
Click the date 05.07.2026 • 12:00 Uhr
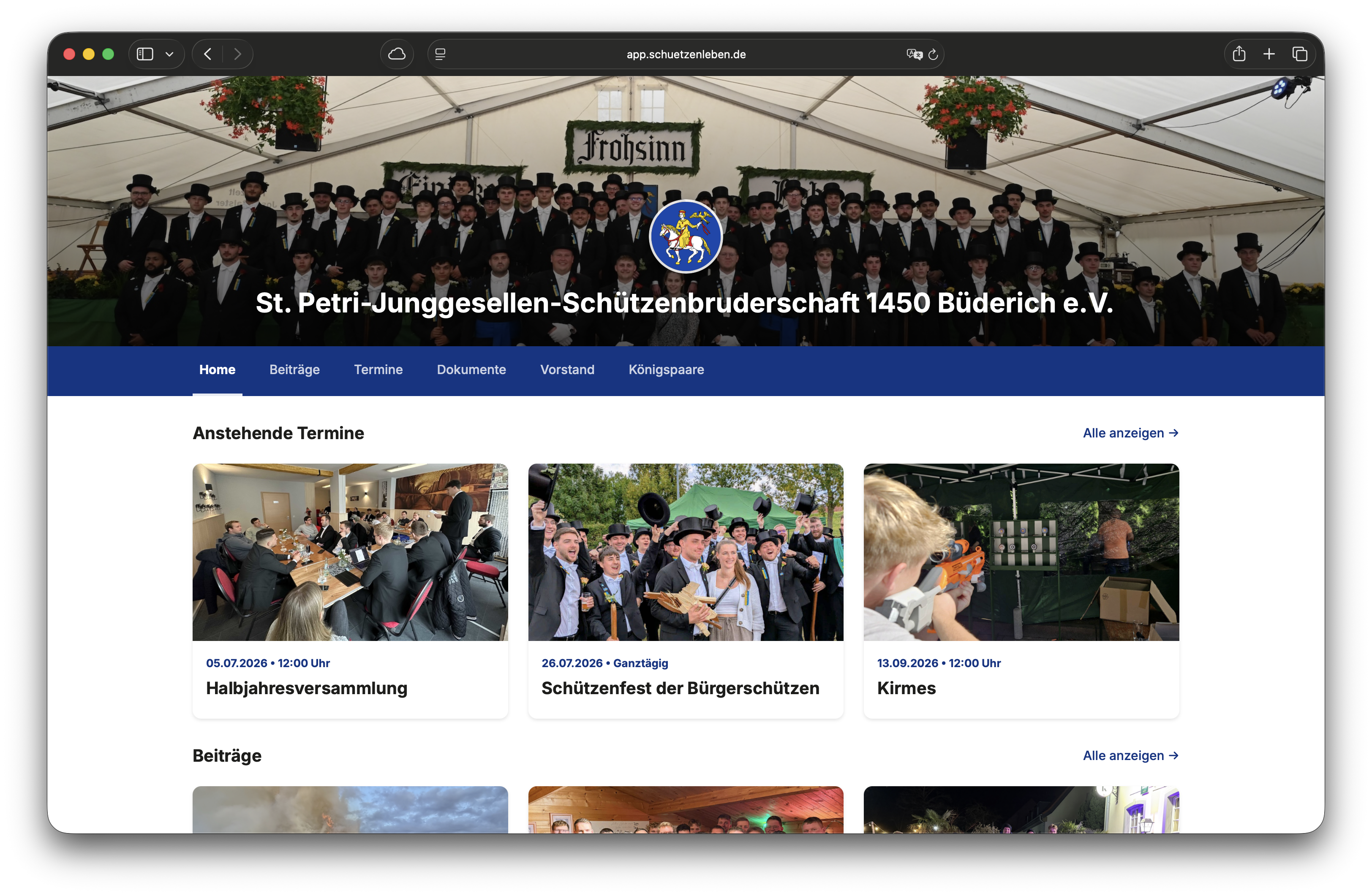[x=268, y=663]
